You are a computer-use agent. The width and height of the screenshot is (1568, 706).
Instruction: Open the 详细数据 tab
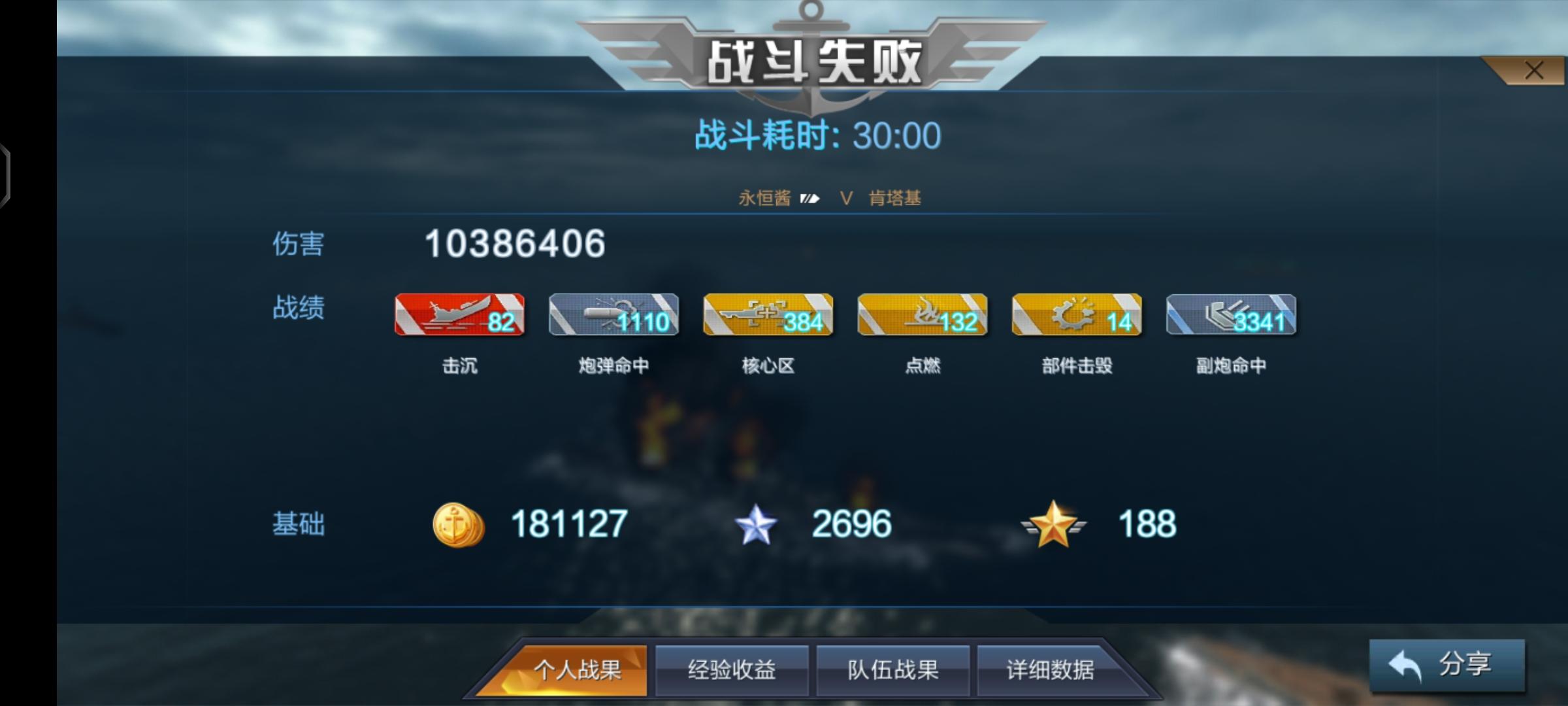tap(1051, 670)
